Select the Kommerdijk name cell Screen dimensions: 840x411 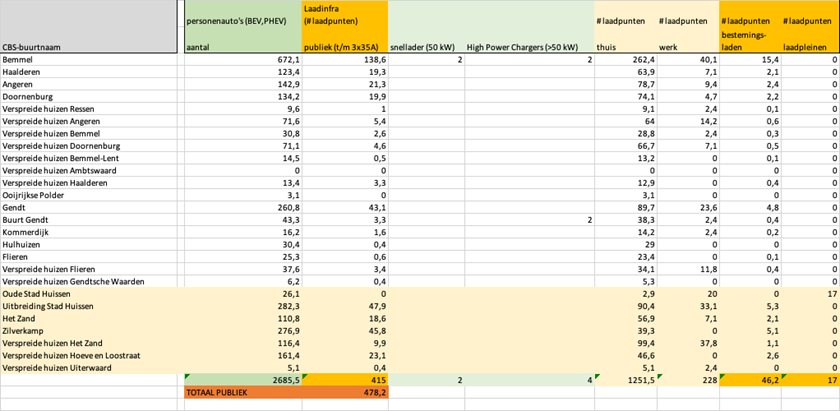coord(28,232)
